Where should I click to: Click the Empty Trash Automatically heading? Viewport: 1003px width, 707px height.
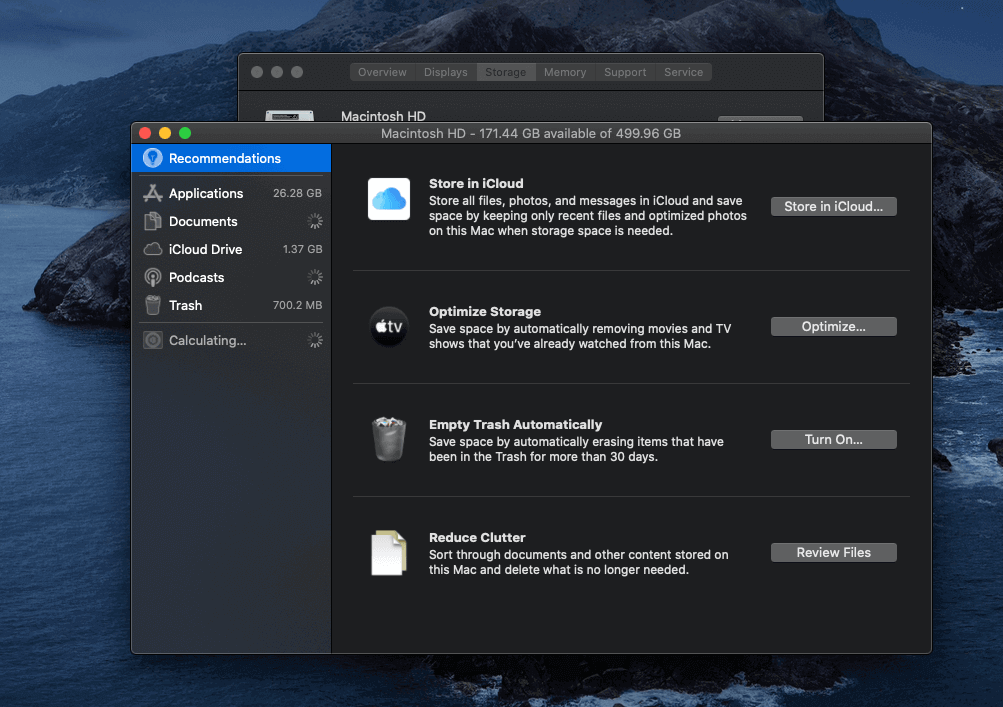516,424
